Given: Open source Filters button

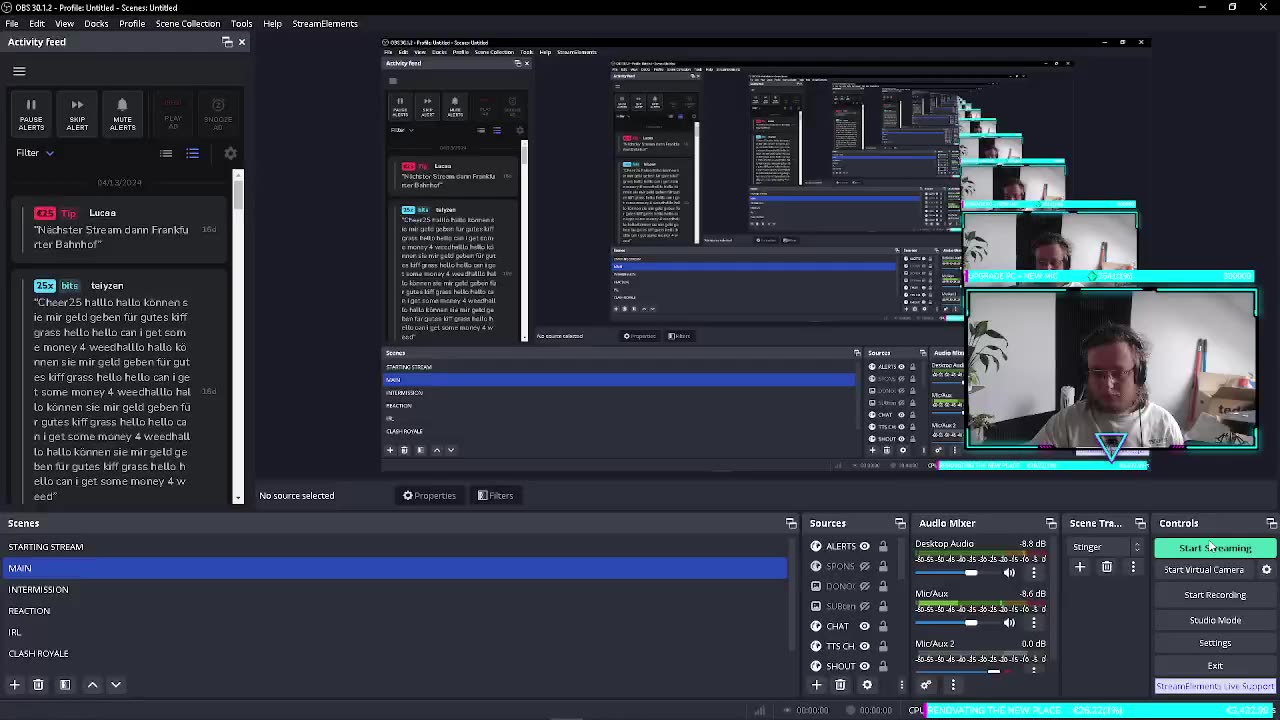Looking at the screenshot, I should [495, 495].
